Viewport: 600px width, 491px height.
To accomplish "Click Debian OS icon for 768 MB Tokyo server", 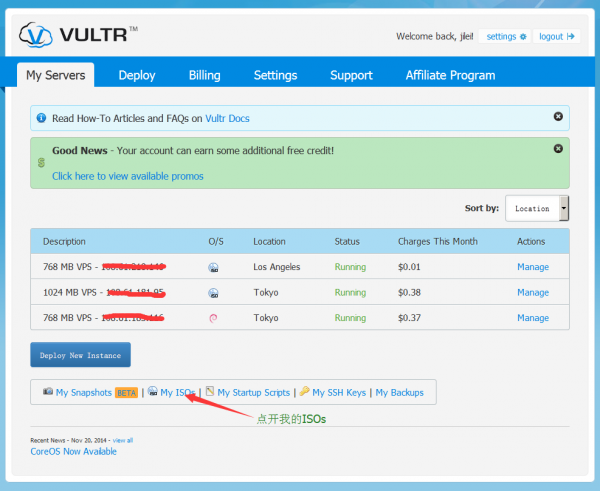I will [213, 318].
